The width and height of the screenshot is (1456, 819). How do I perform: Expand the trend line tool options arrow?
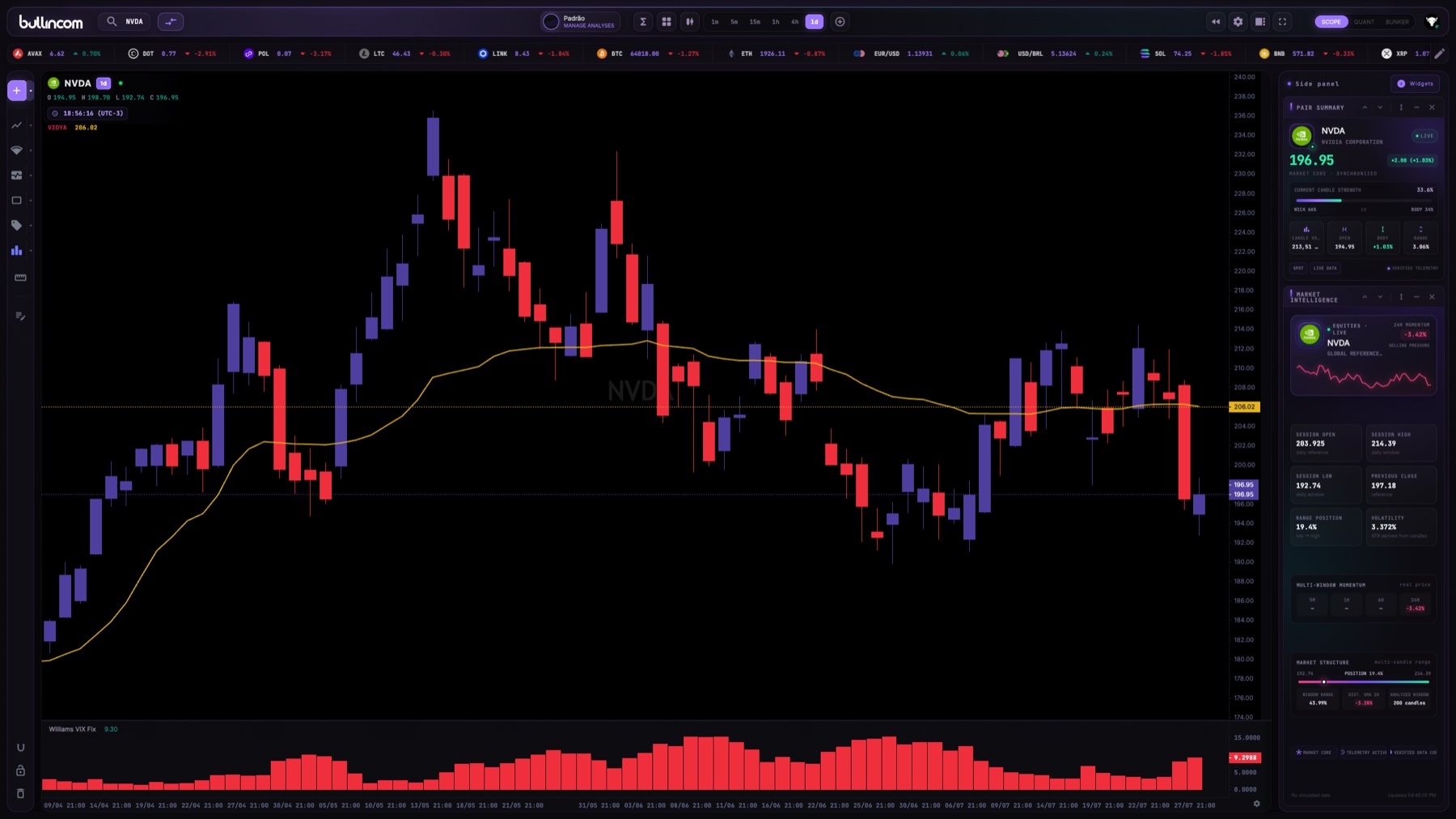(x=31, y=125)
